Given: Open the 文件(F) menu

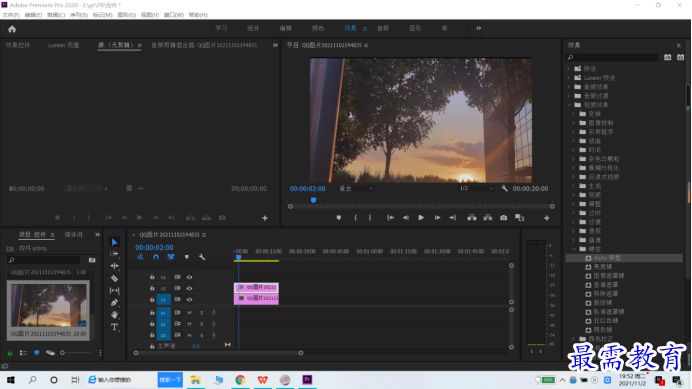Looking at the screenshot, I should (11, 15).
